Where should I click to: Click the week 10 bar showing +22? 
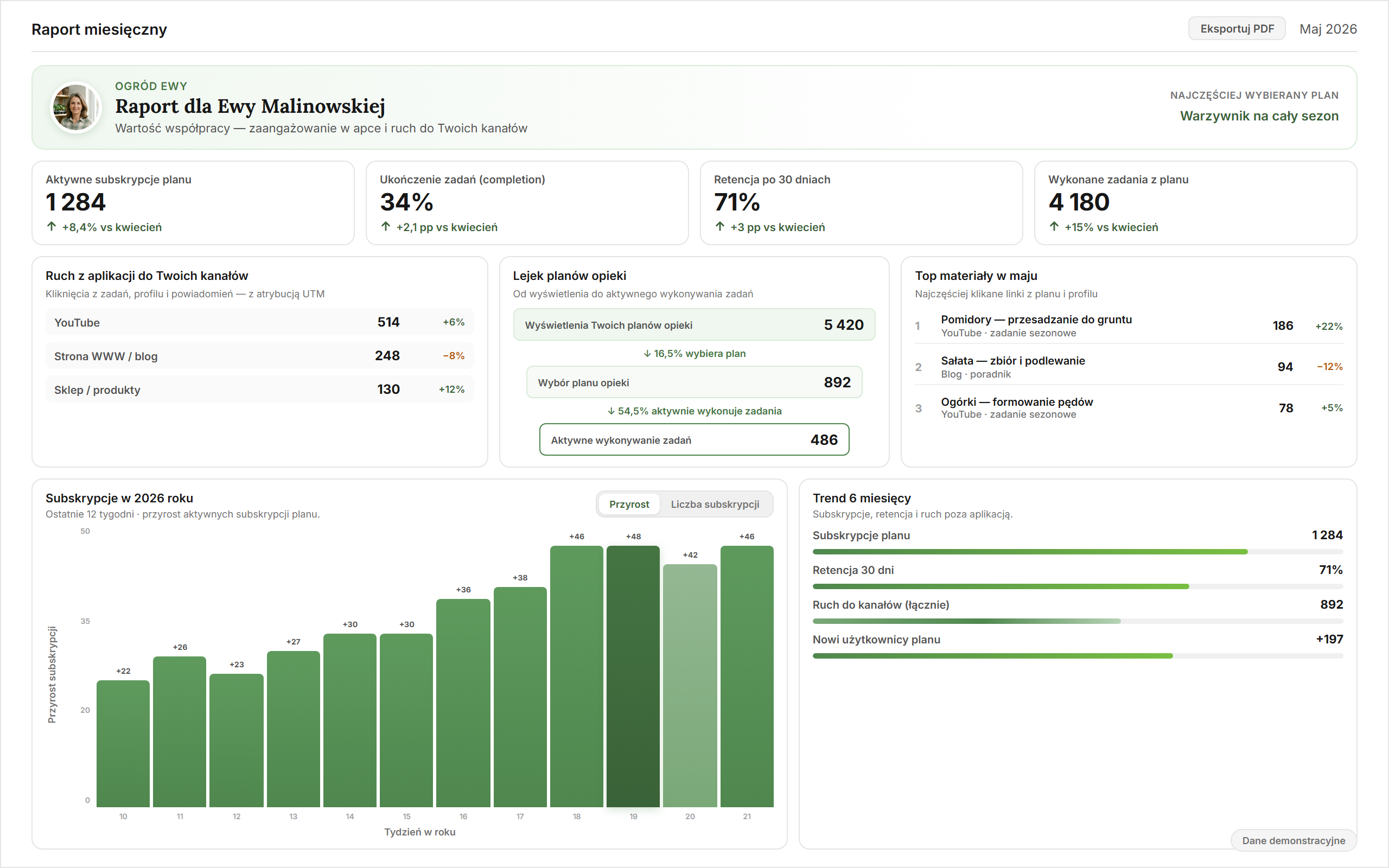tap(123, 743)
